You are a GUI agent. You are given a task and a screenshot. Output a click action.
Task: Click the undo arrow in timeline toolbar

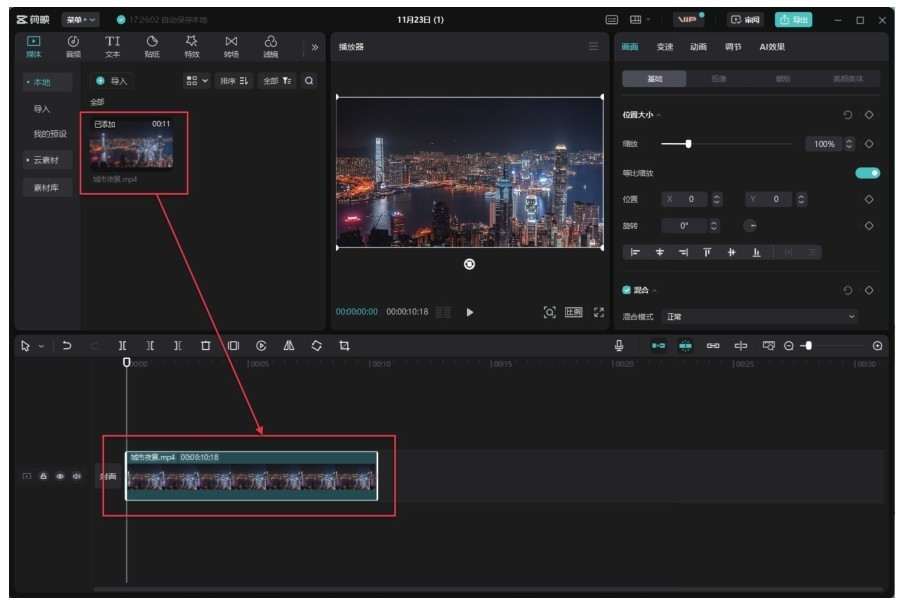(67, 346)
